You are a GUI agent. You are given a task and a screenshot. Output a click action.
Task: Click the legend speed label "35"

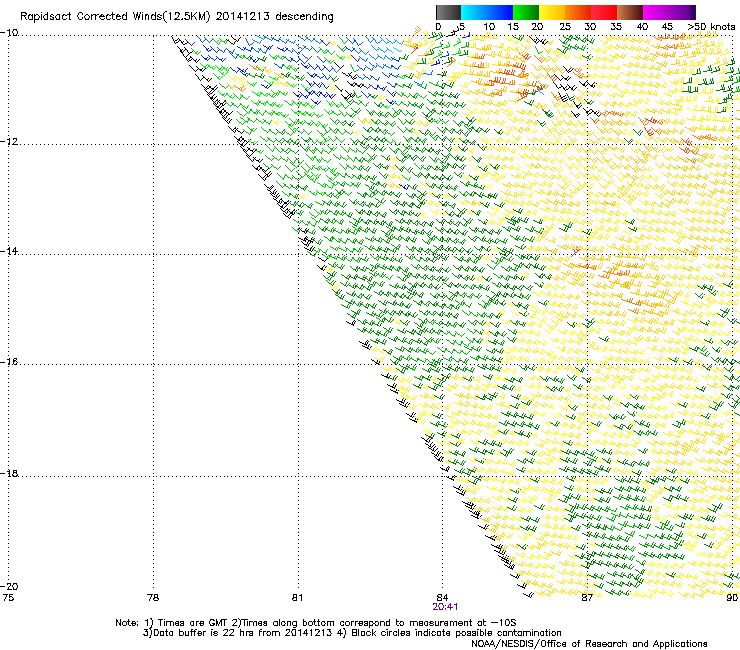coord(616,27)
